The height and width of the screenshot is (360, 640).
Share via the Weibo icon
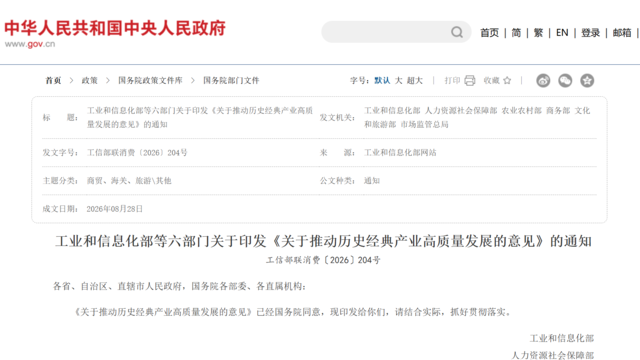pos(543,80)
